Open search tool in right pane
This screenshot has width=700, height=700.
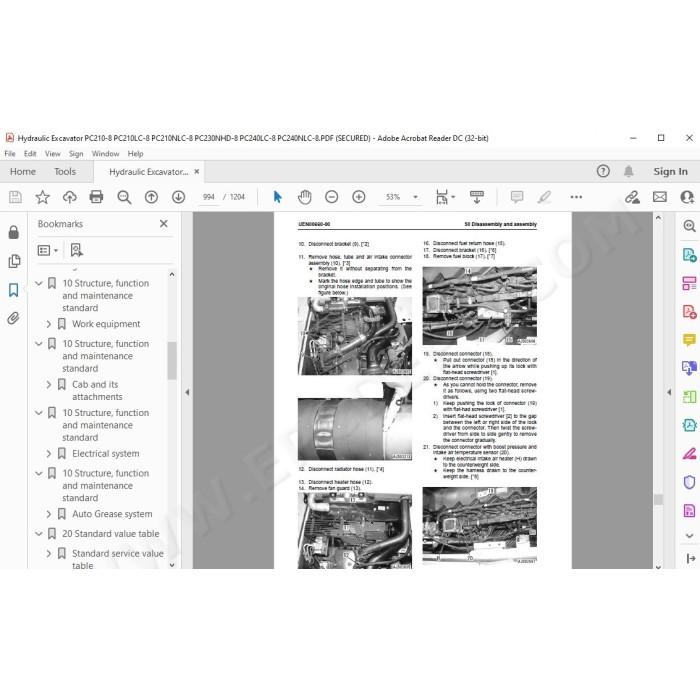(x=689, y=226)
